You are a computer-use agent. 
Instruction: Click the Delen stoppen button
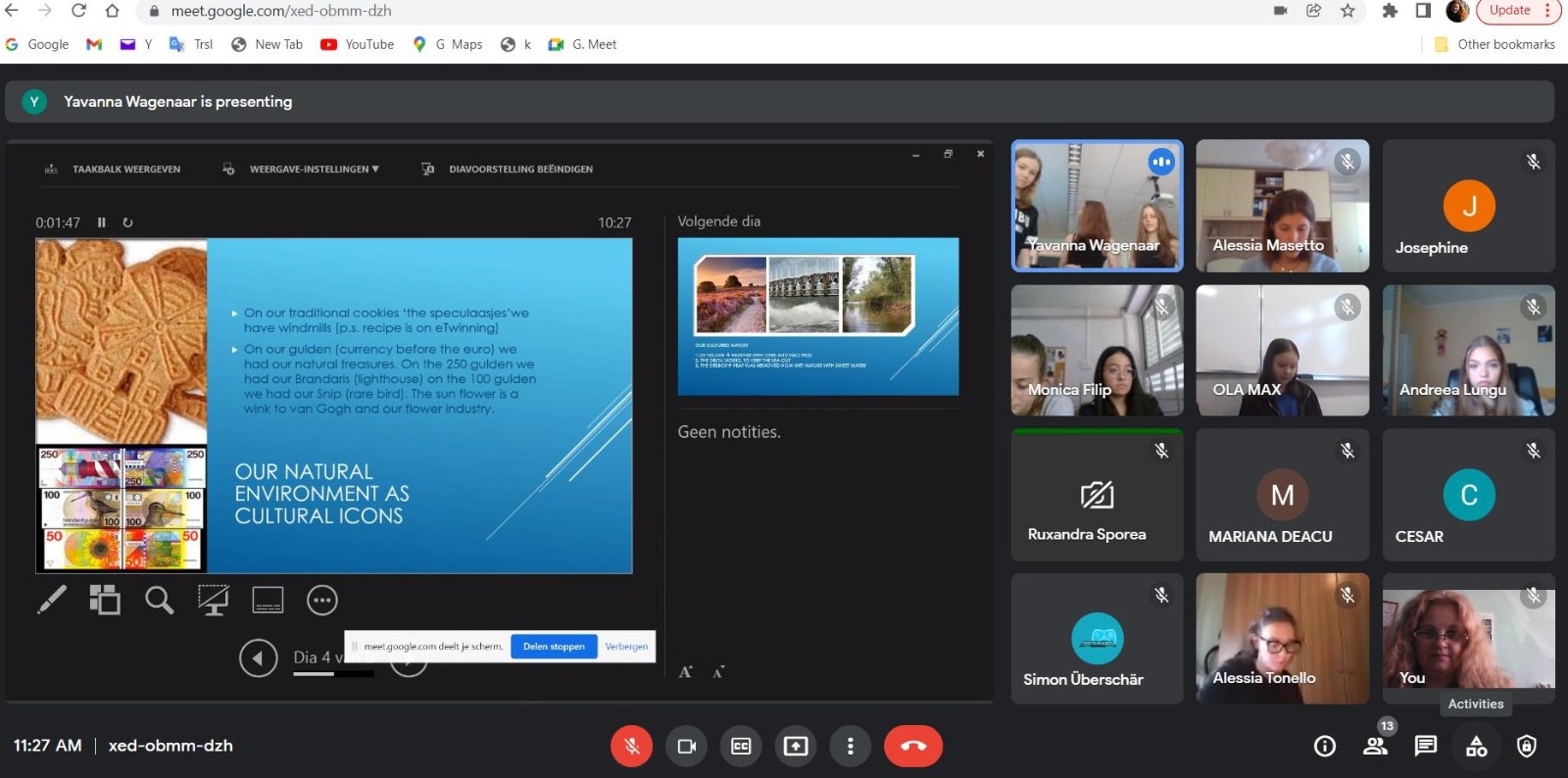point(554,647)
